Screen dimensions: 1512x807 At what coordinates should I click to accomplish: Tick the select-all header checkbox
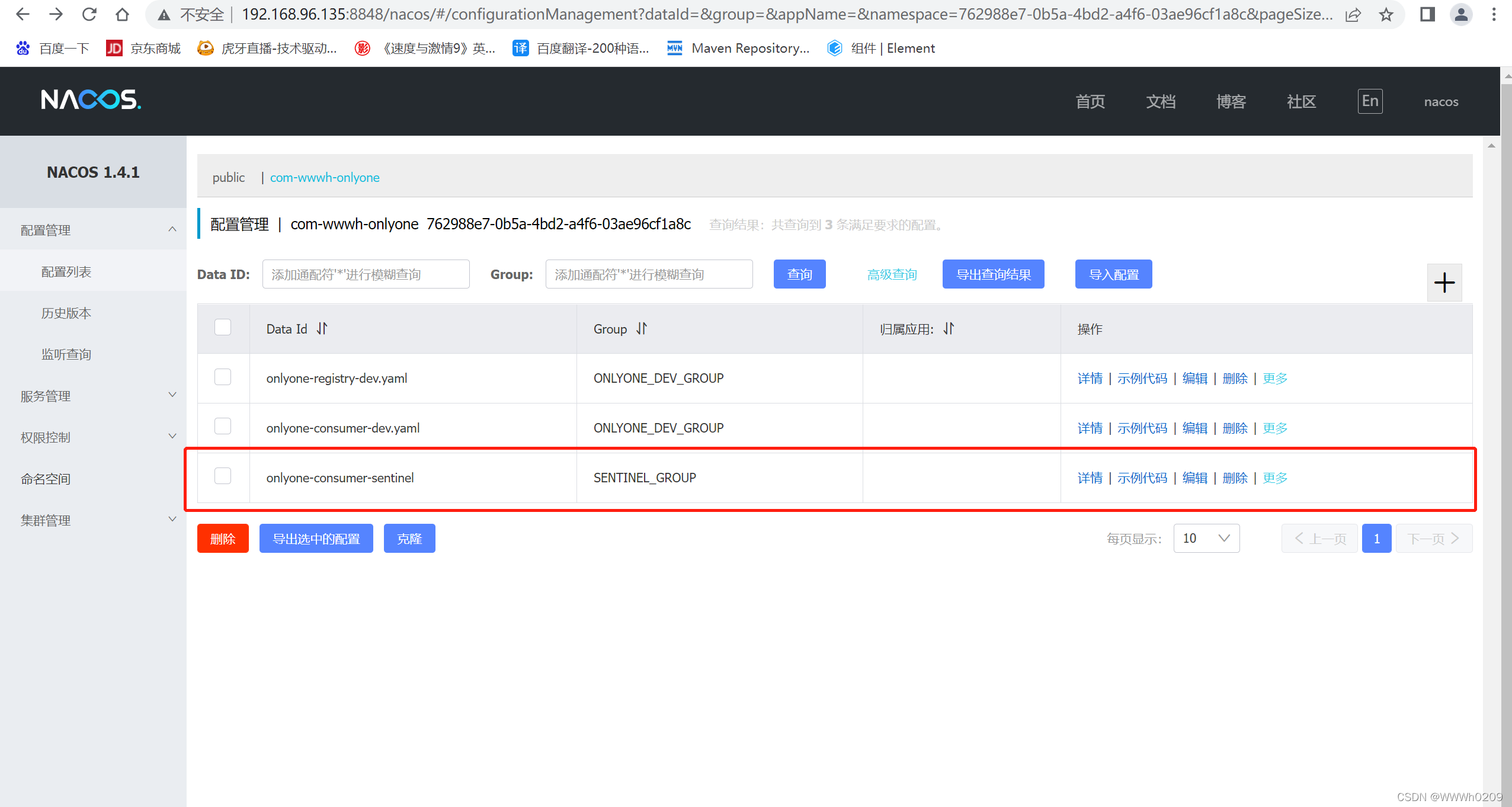coord(223,327)
